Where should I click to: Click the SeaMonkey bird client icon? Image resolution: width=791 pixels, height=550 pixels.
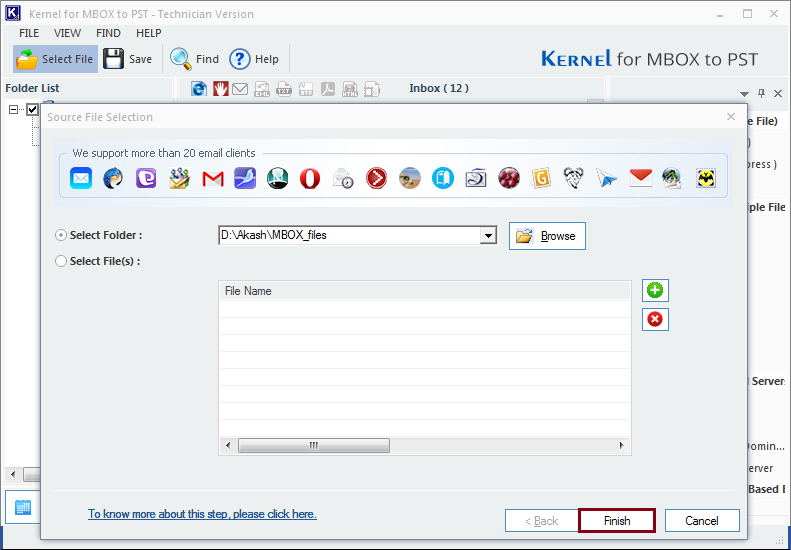click(245, 178)
